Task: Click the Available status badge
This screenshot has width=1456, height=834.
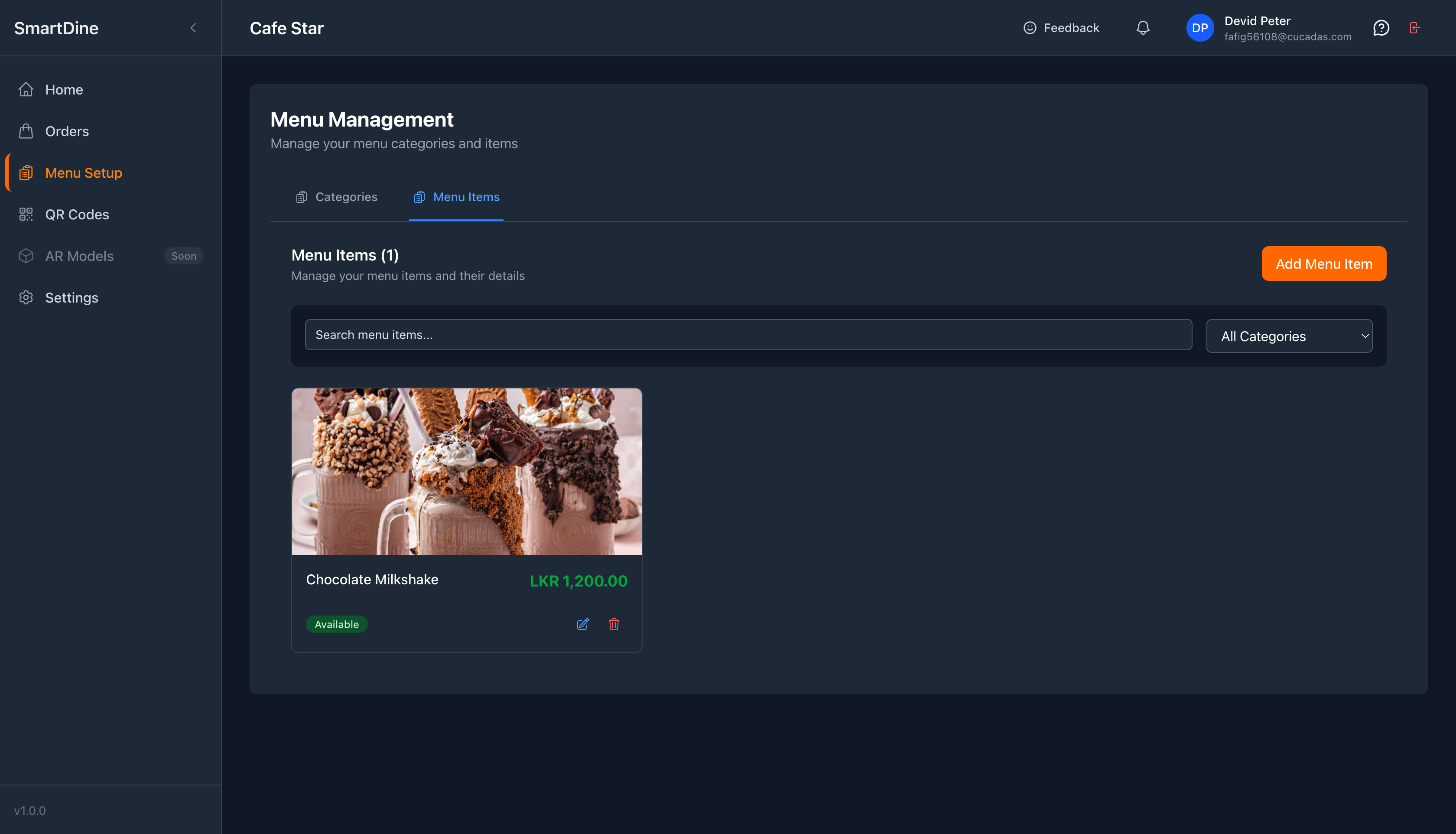Action: coord(337,624)
